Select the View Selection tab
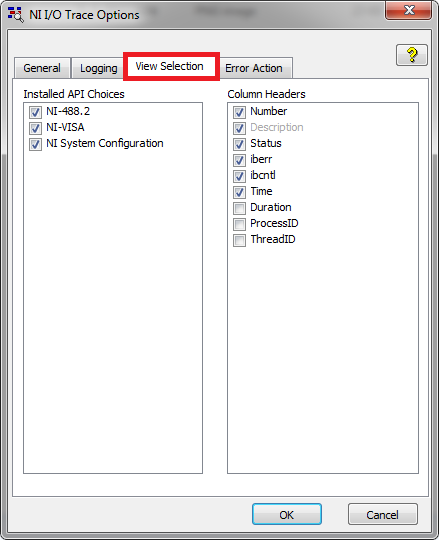 coord(170,66)
